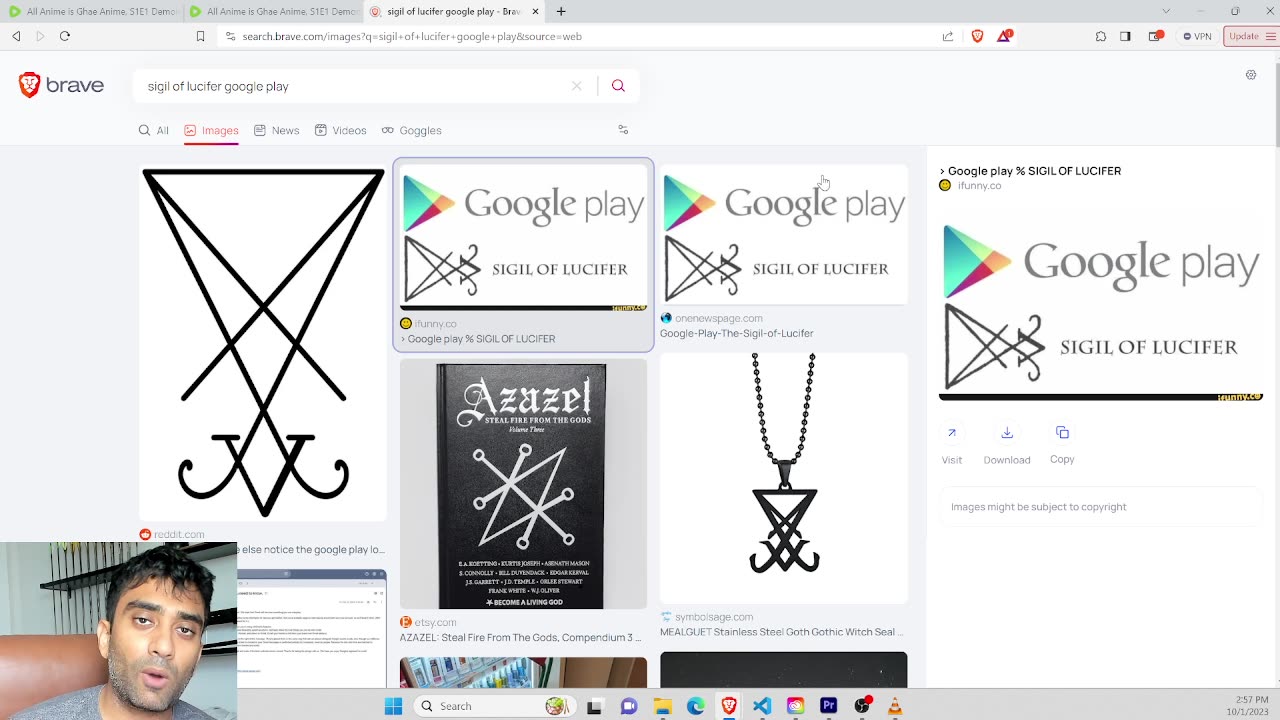
Task: Reload the page
Action: 65,36
